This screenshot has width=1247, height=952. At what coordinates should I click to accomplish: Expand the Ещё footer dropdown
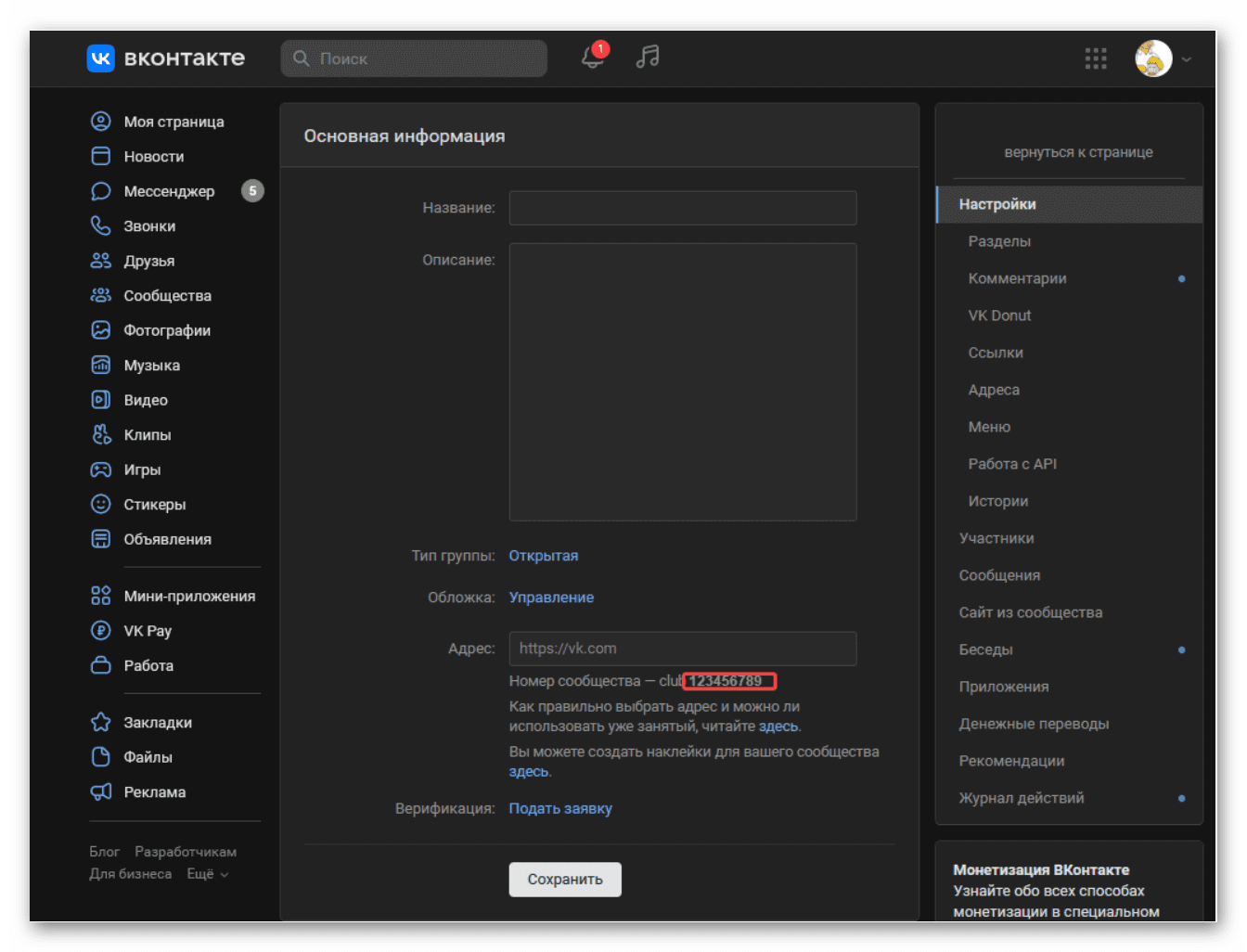pyautogui.click(x=208, y=874)
